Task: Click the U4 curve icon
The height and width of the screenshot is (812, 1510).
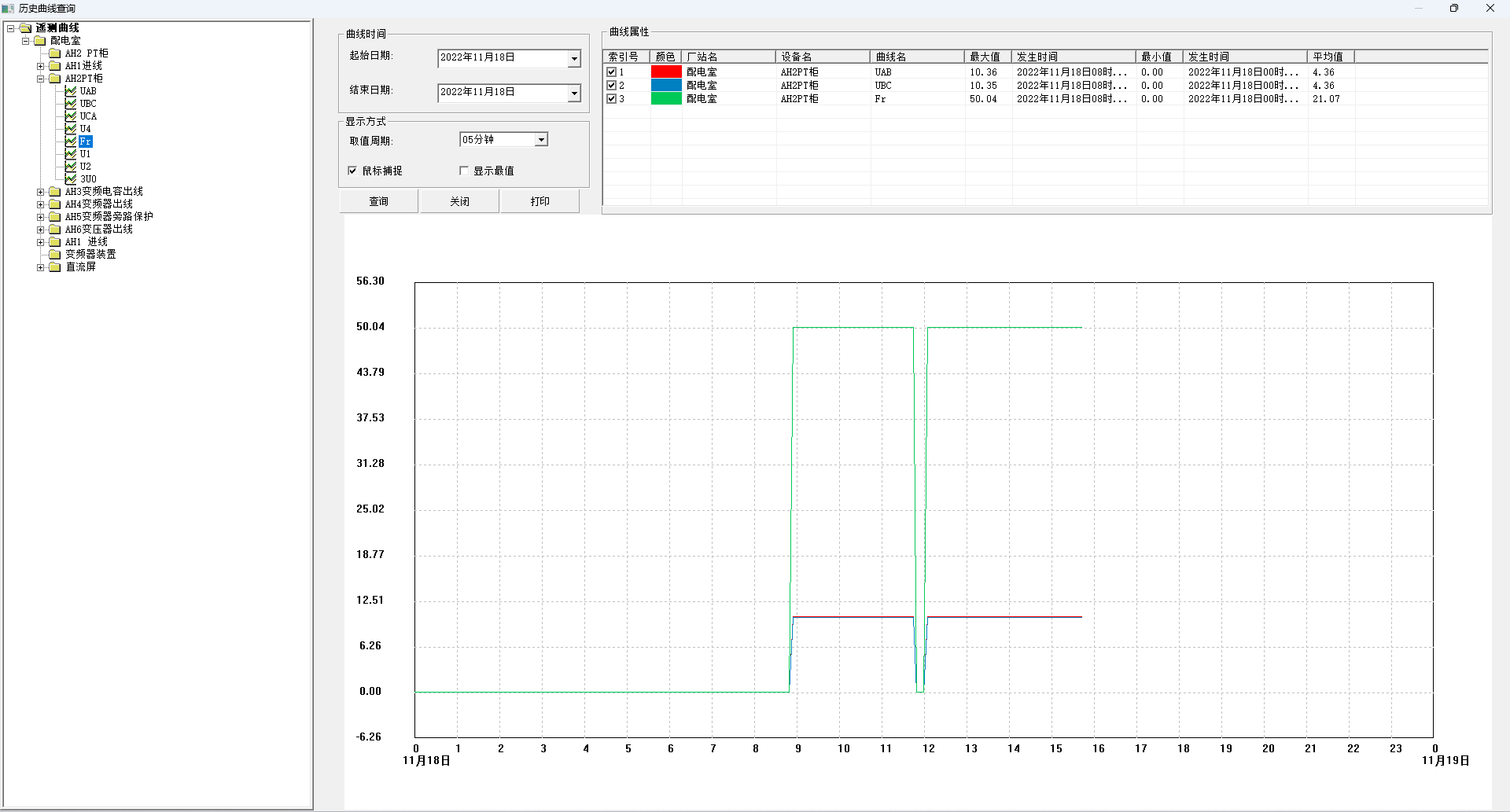Action: click(x=71, y=129)
